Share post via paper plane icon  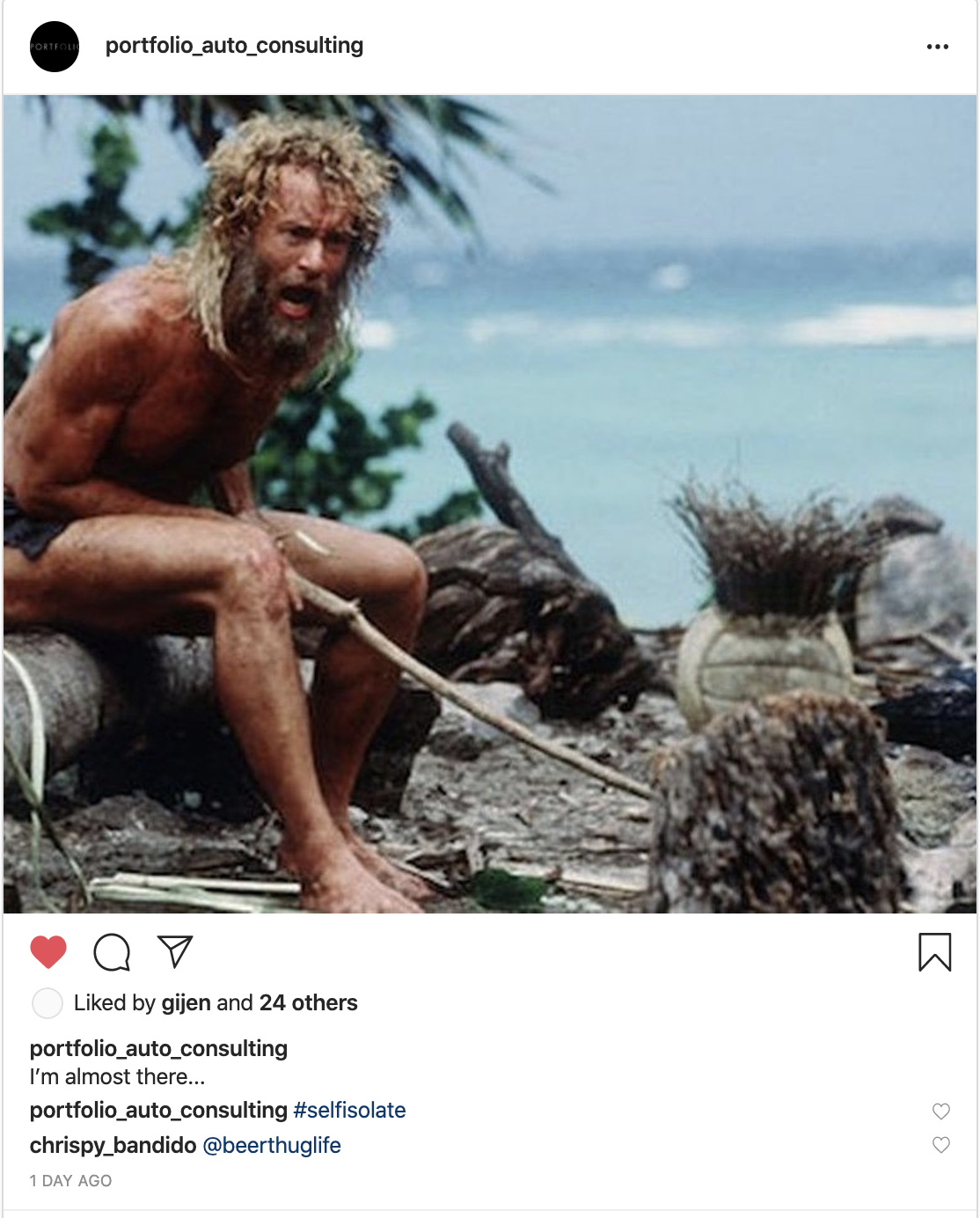point(175,950)
